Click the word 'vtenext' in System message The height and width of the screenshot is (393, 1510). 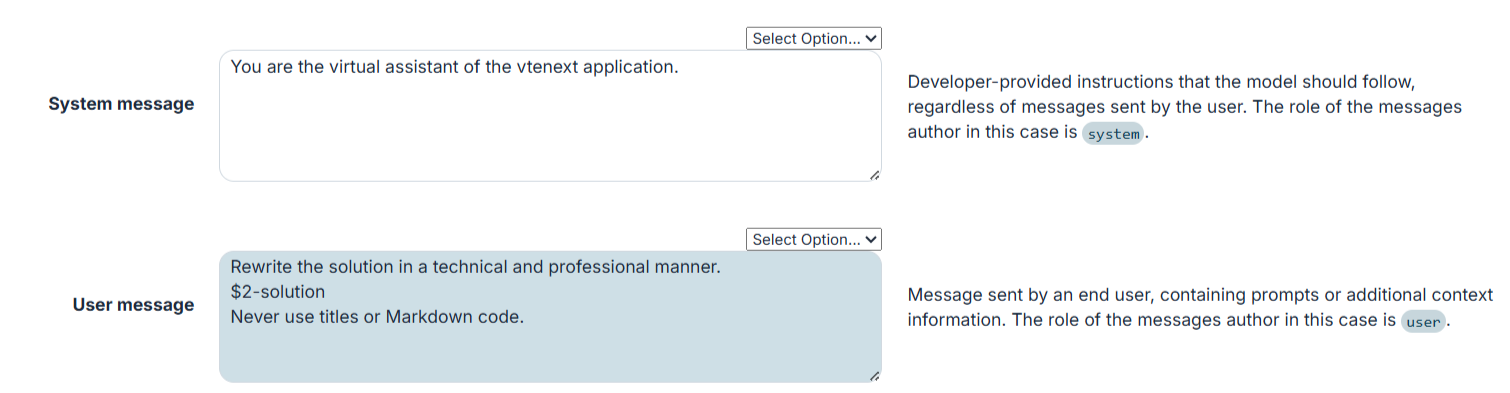[547, 67]
